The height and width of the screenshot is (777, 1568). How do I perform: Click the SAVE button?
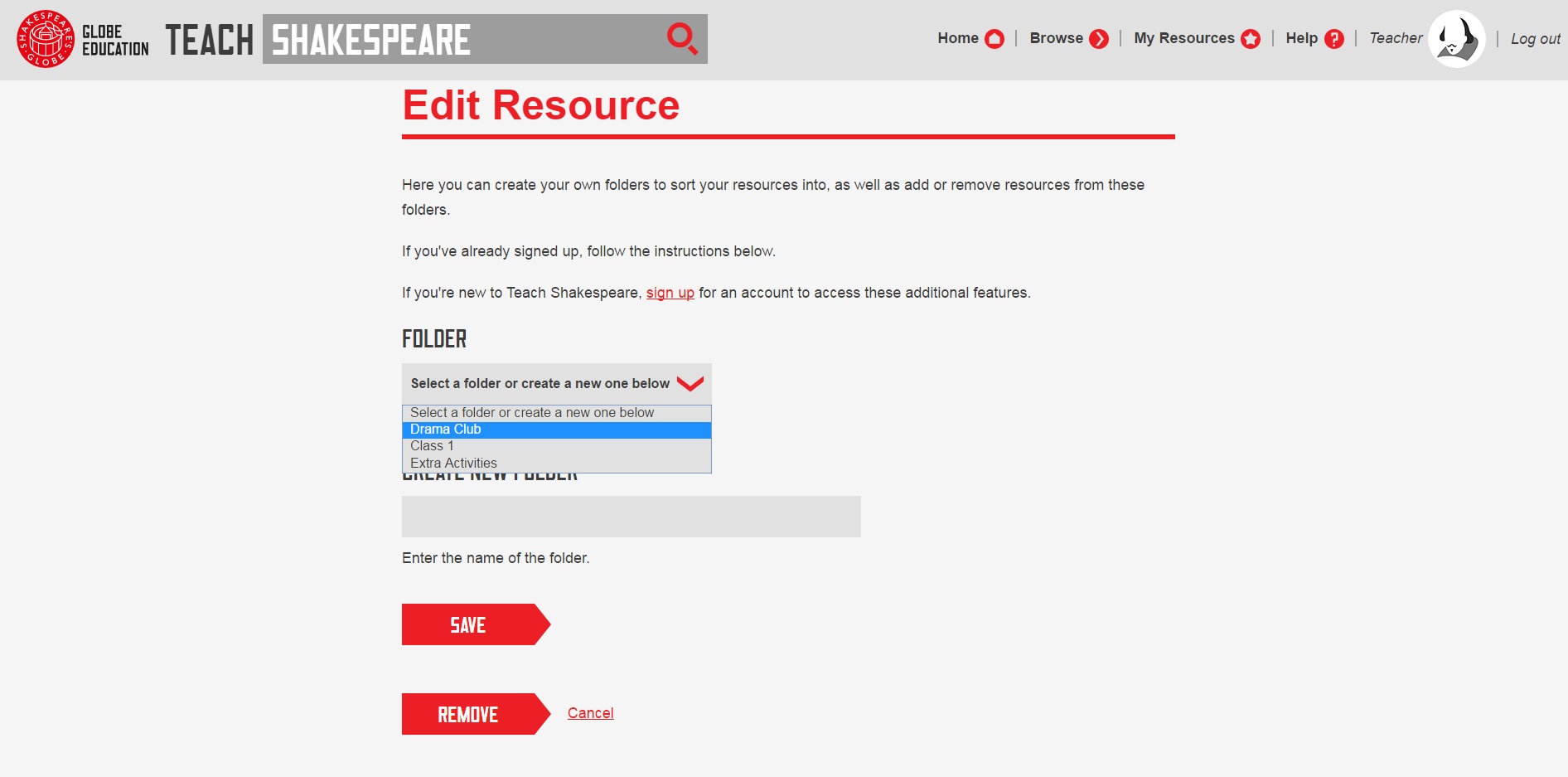[477, 624]
